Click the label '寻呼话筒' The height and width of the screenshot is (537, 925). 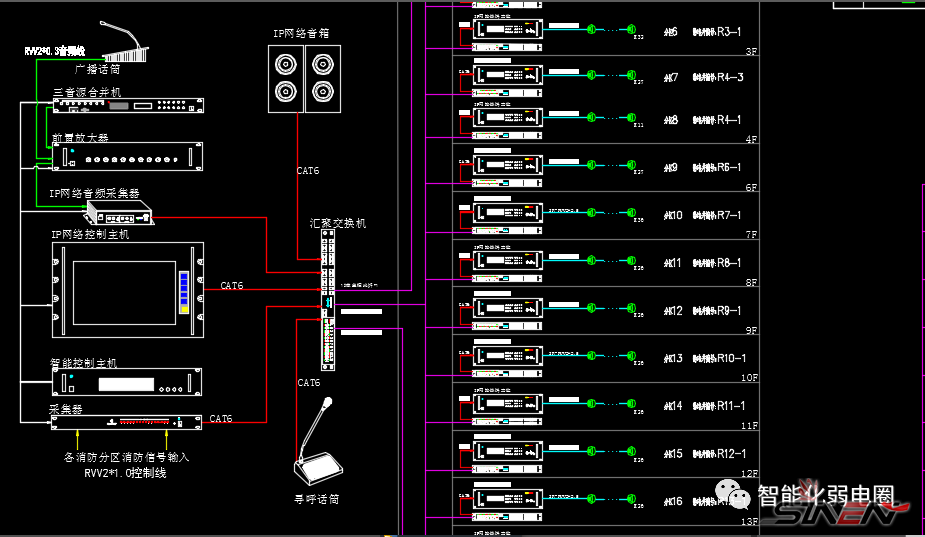pos(317,499)
